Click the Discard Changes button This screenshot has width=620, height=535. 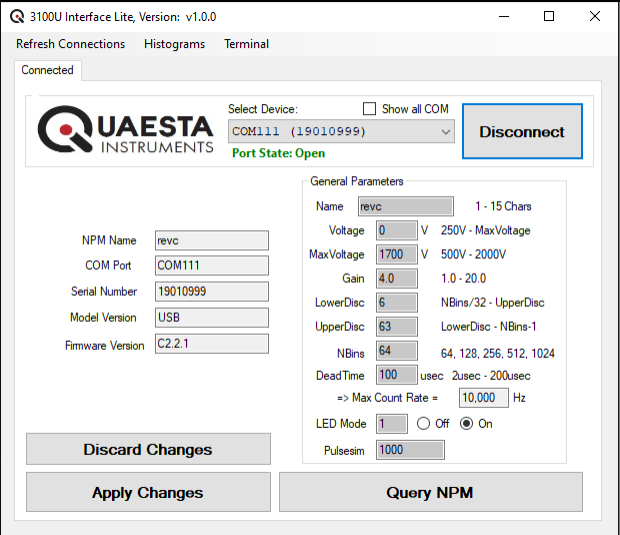point(148,450)
